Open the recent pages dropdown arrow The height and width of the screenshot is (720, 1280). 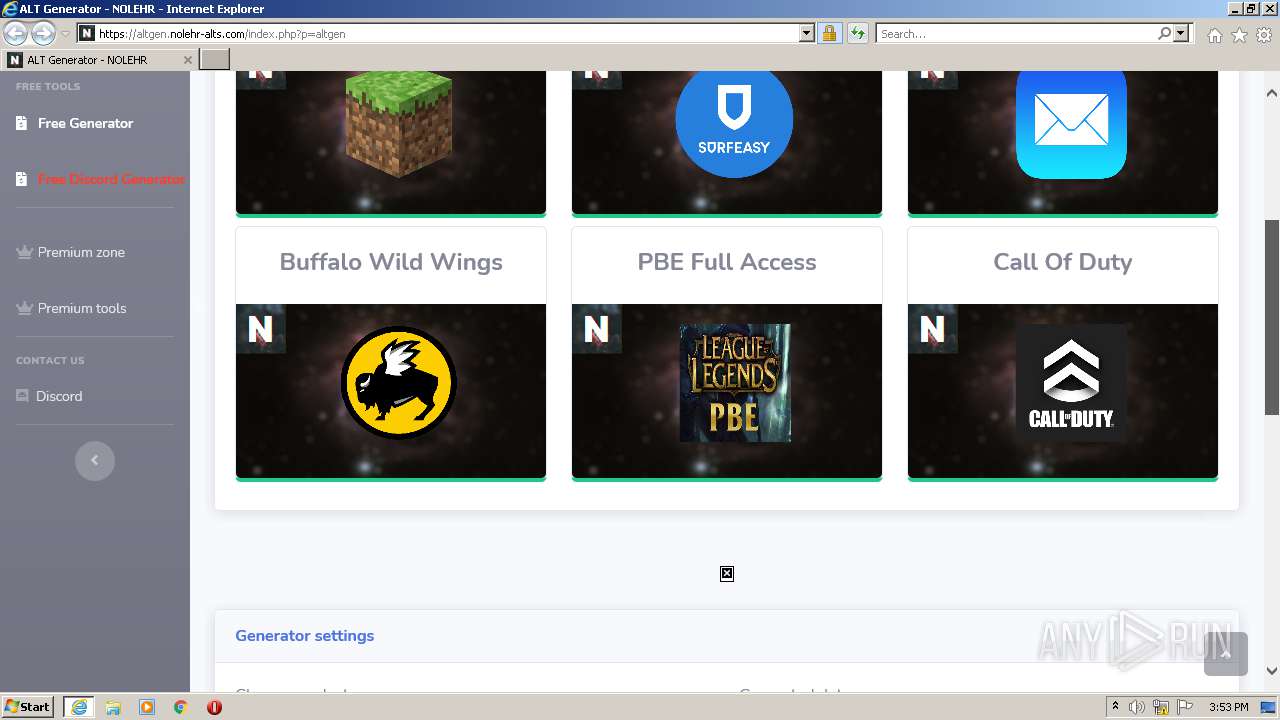65,34
